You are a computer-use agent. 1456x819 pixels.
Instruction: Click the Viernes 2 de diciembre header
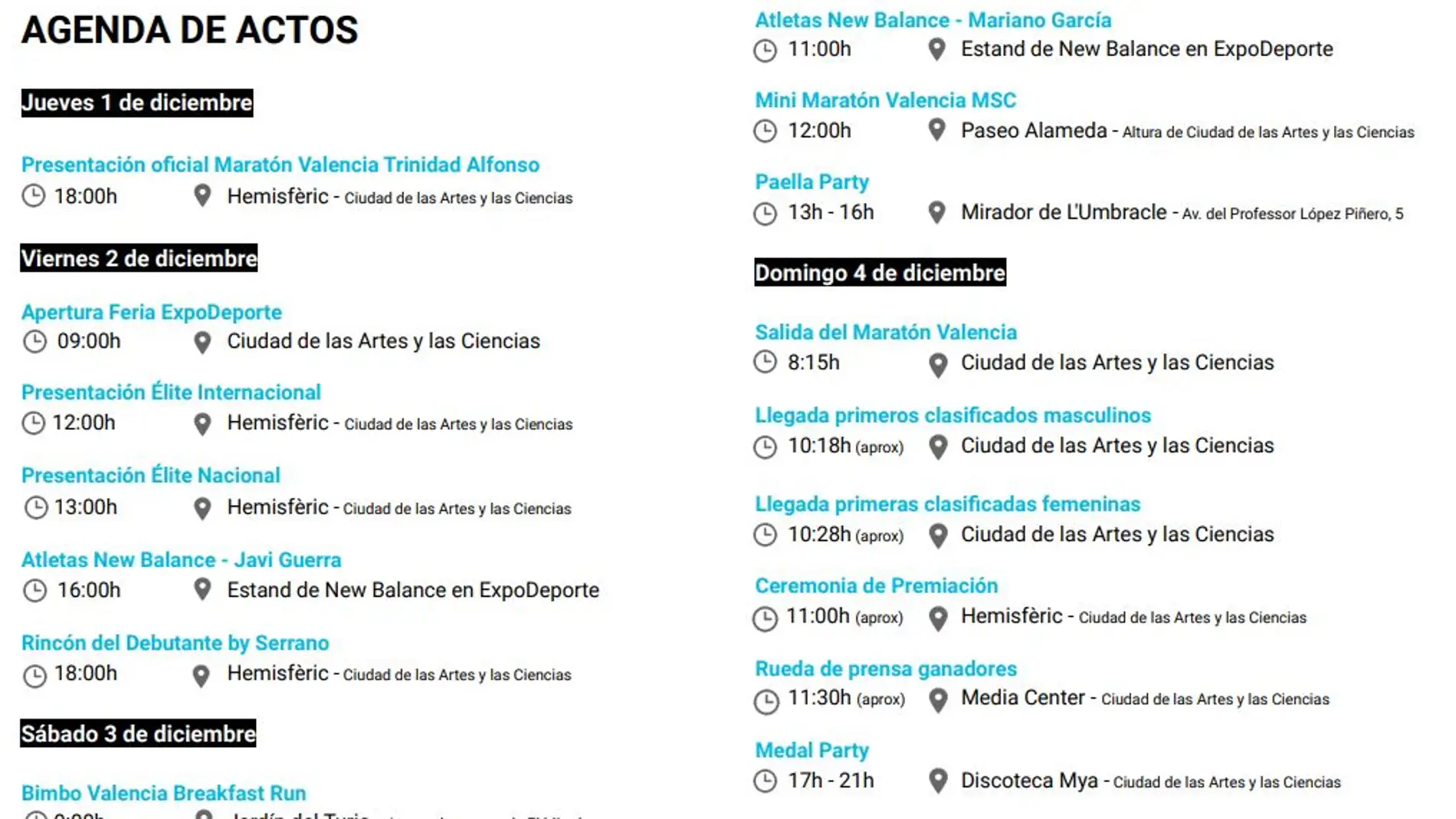(x=139, y=258)
